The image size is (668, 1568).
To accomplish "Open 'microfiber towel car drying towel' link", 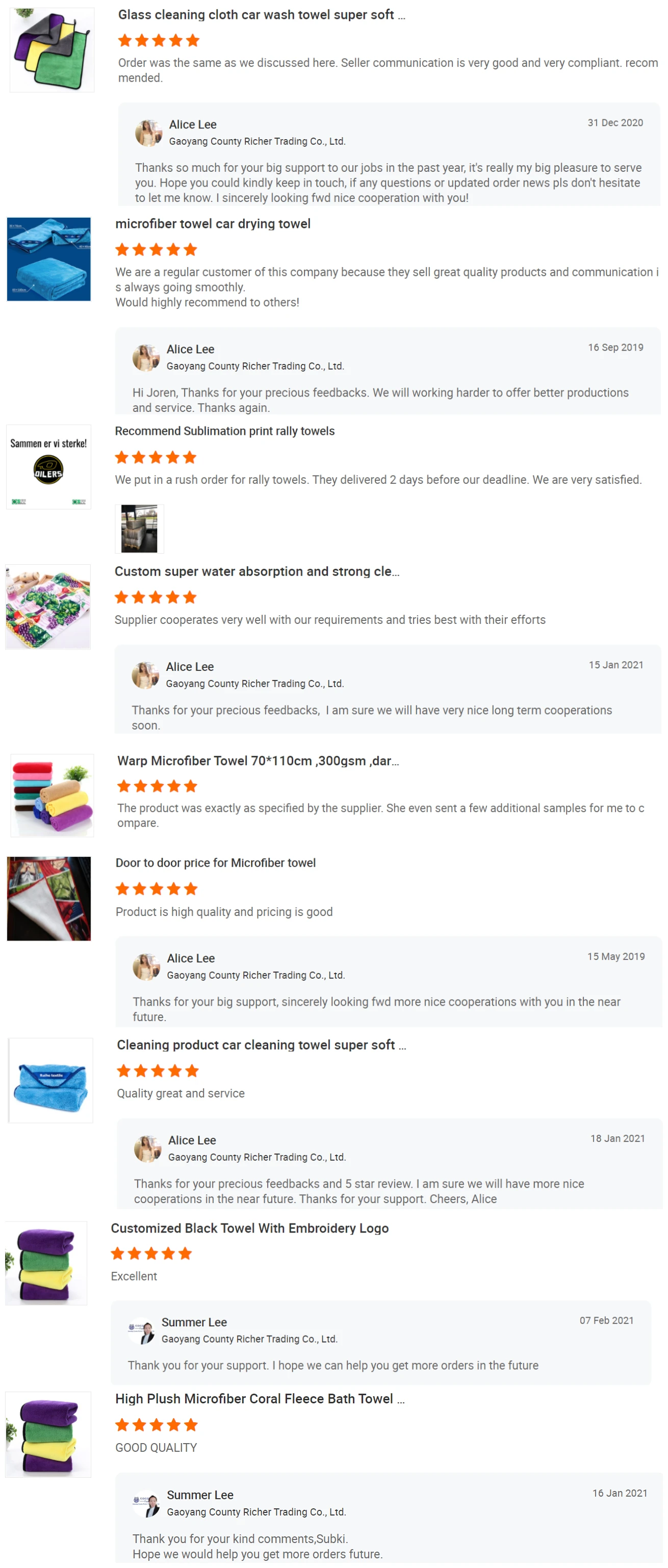I will tap(213, 223).
